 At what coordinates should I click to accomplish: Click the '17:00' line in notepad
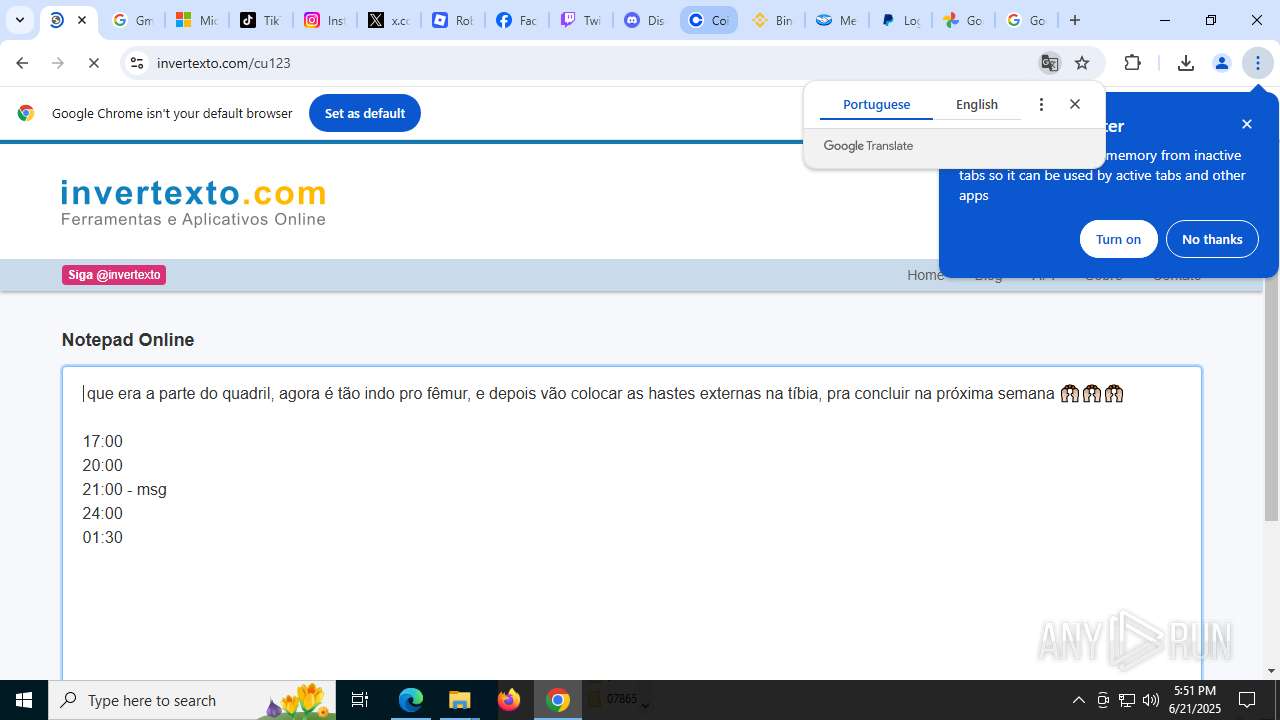coord(103,441)
